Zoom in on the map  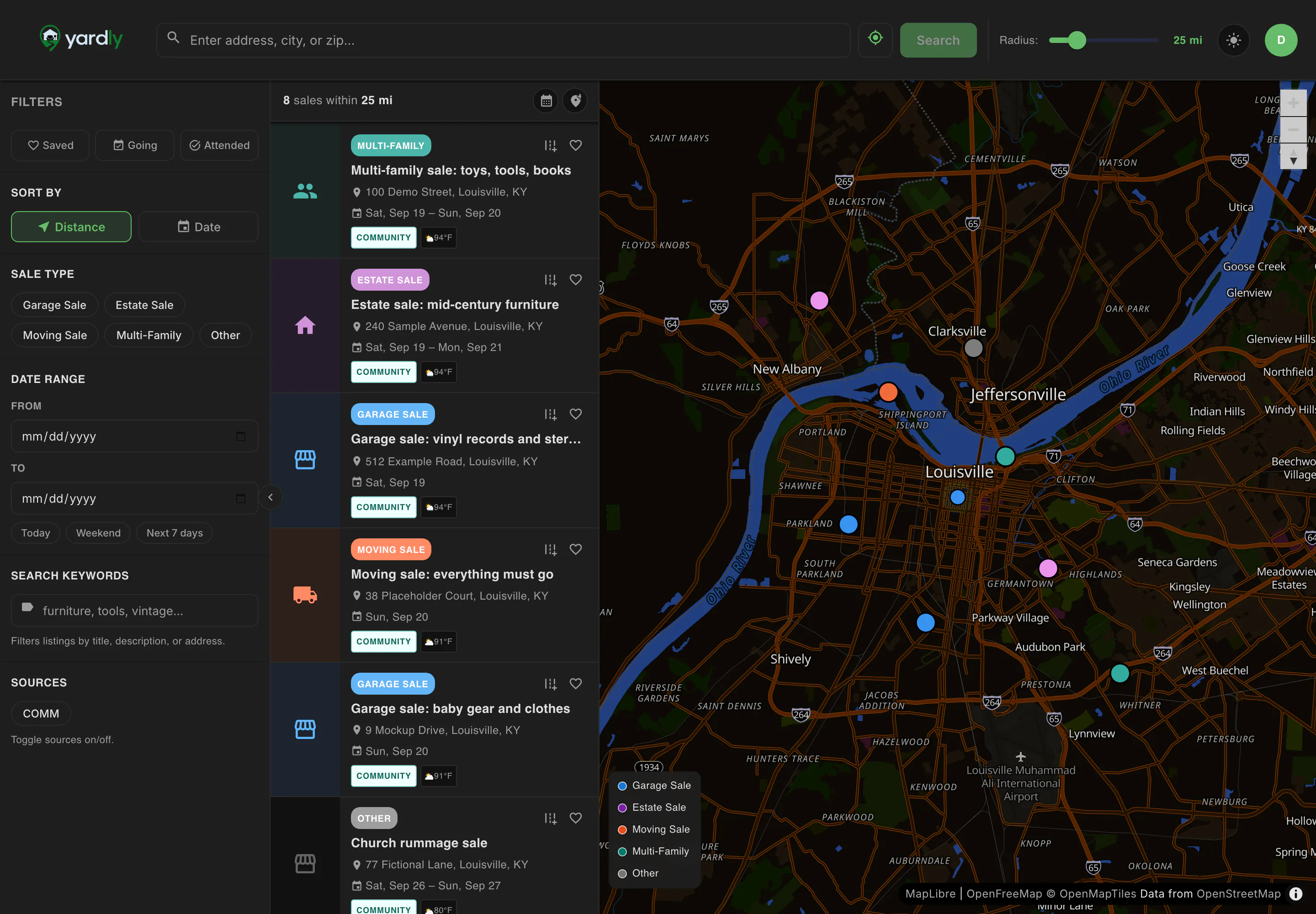pyautogui.click(x=1293, y=102)
